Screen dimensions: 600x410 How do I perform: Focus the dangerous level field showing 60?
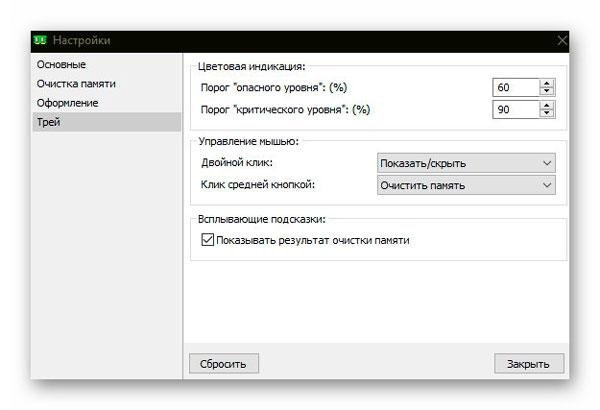coord(516,88)
